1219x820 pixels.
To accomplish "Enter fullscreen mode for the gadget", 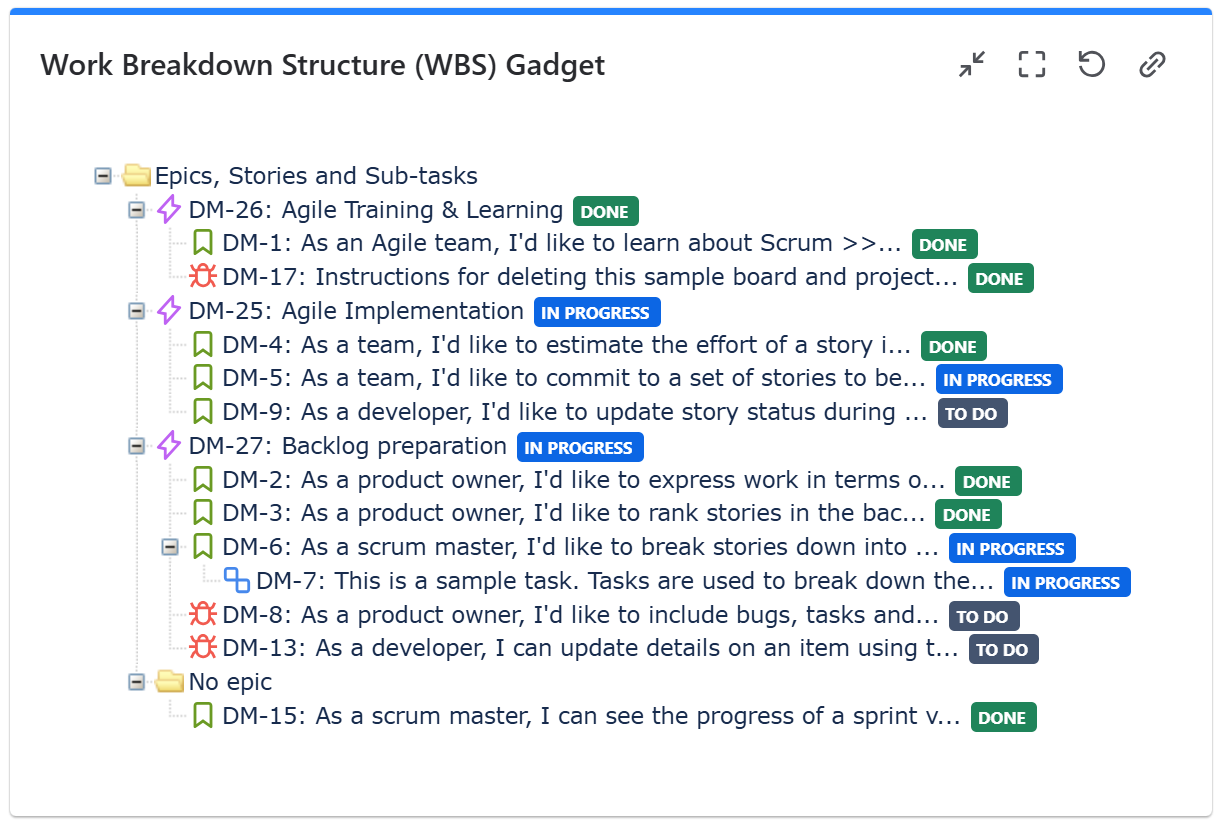I will click(1031, 64).
